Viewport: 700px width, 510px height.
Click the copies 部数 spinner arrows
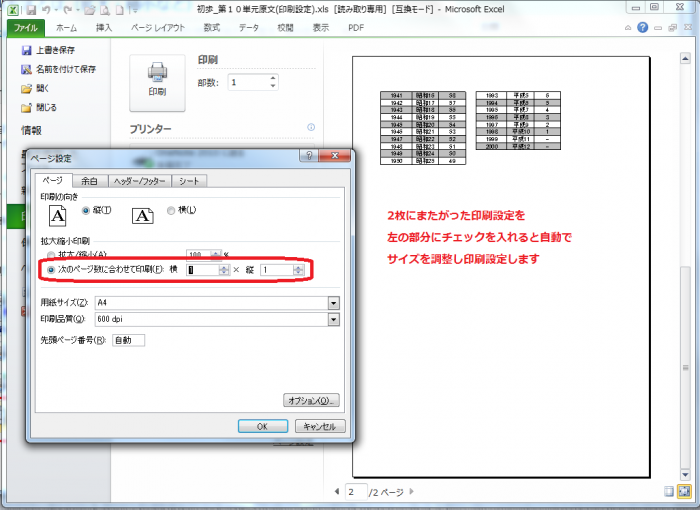point(273,82)
